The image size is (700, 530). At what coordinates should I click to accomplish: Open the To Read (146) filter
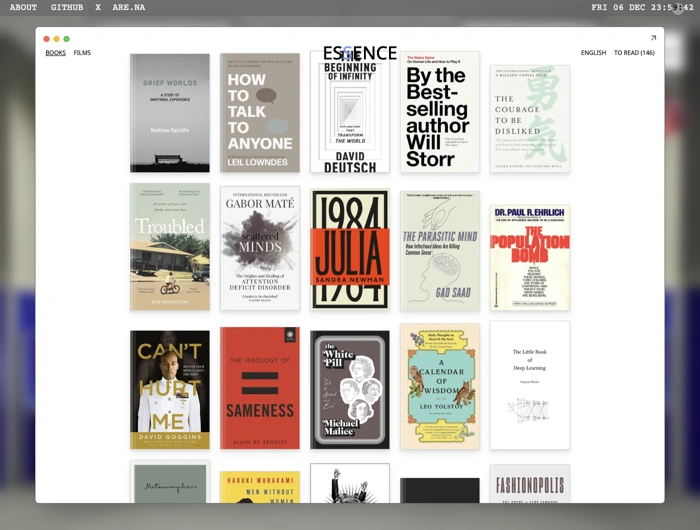[x=634, y=53]
